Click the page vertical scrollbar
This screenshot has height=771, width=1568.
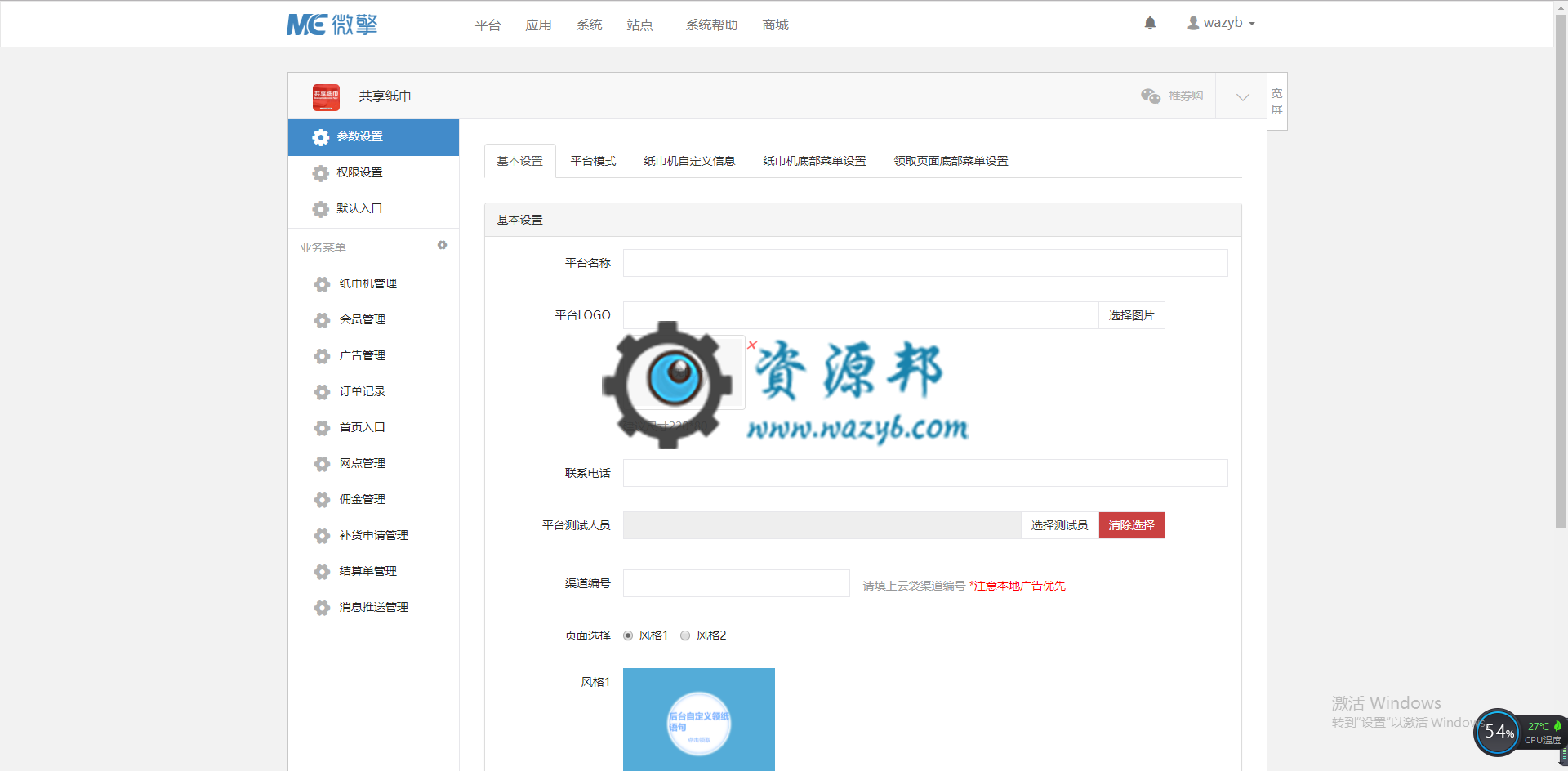pos(1561,270)
